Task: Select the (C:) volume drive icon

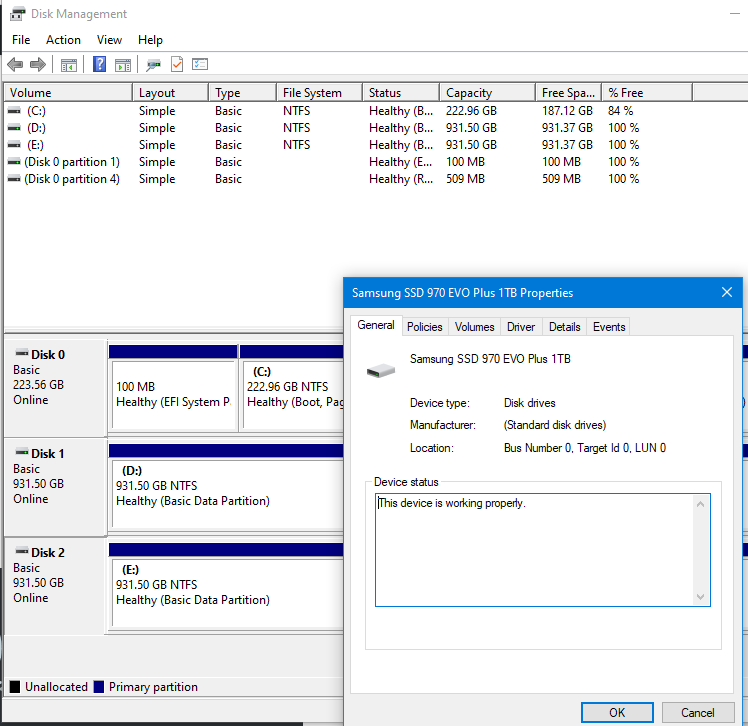Action: point(14,111)
